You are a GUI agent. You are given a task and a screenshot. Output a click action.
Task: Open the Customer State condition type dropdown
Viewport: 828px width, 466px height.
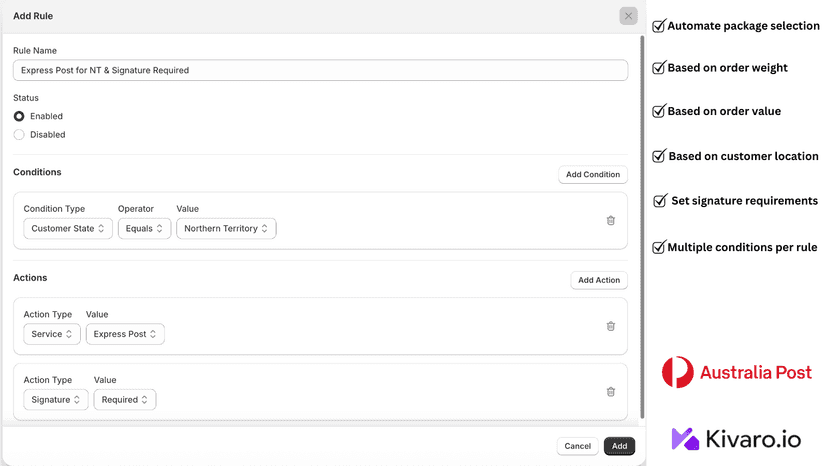coord(68,228)
